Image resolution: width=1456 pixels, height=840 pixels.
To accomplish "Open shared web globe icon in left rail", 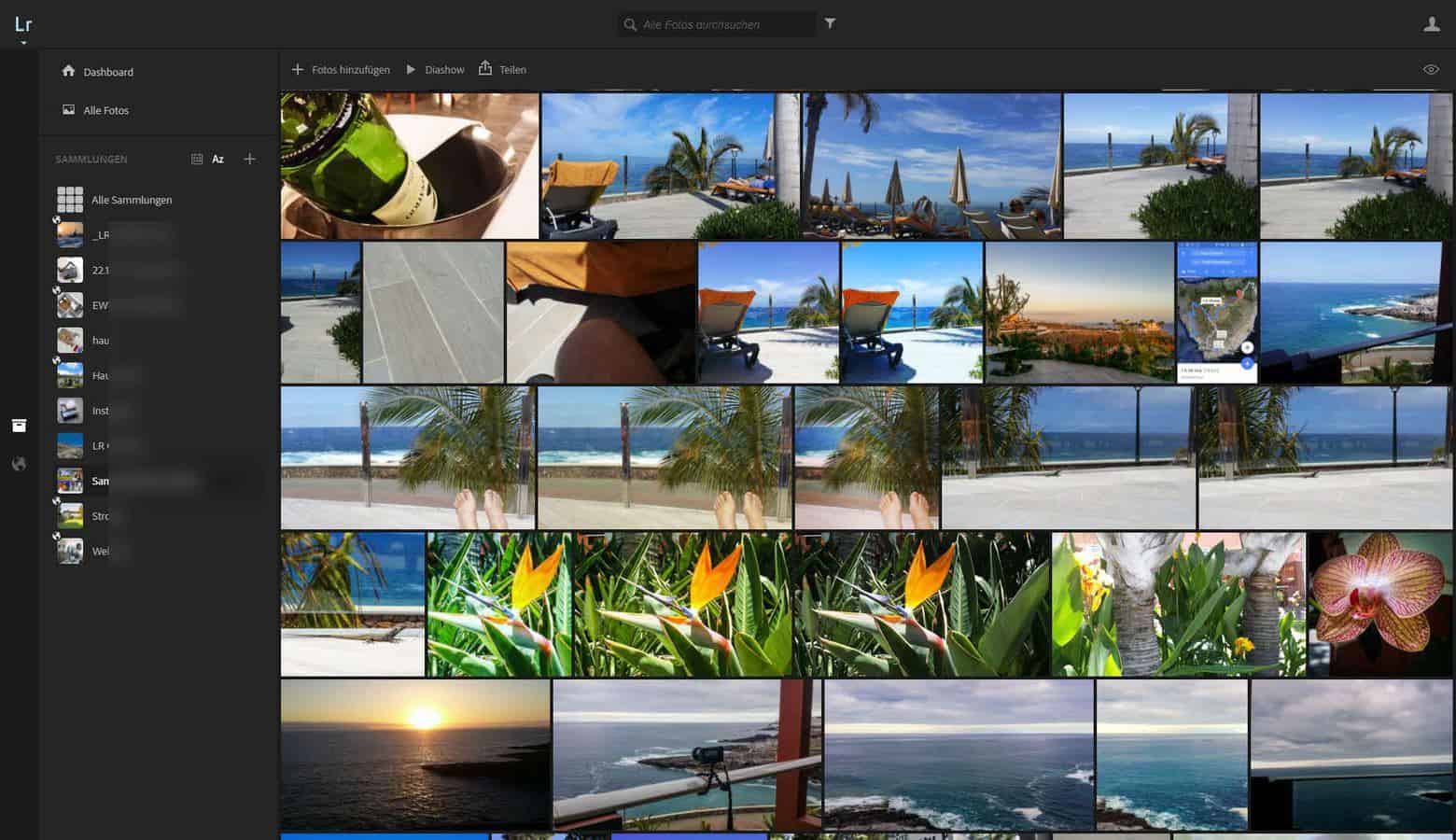I will [19, 464].
